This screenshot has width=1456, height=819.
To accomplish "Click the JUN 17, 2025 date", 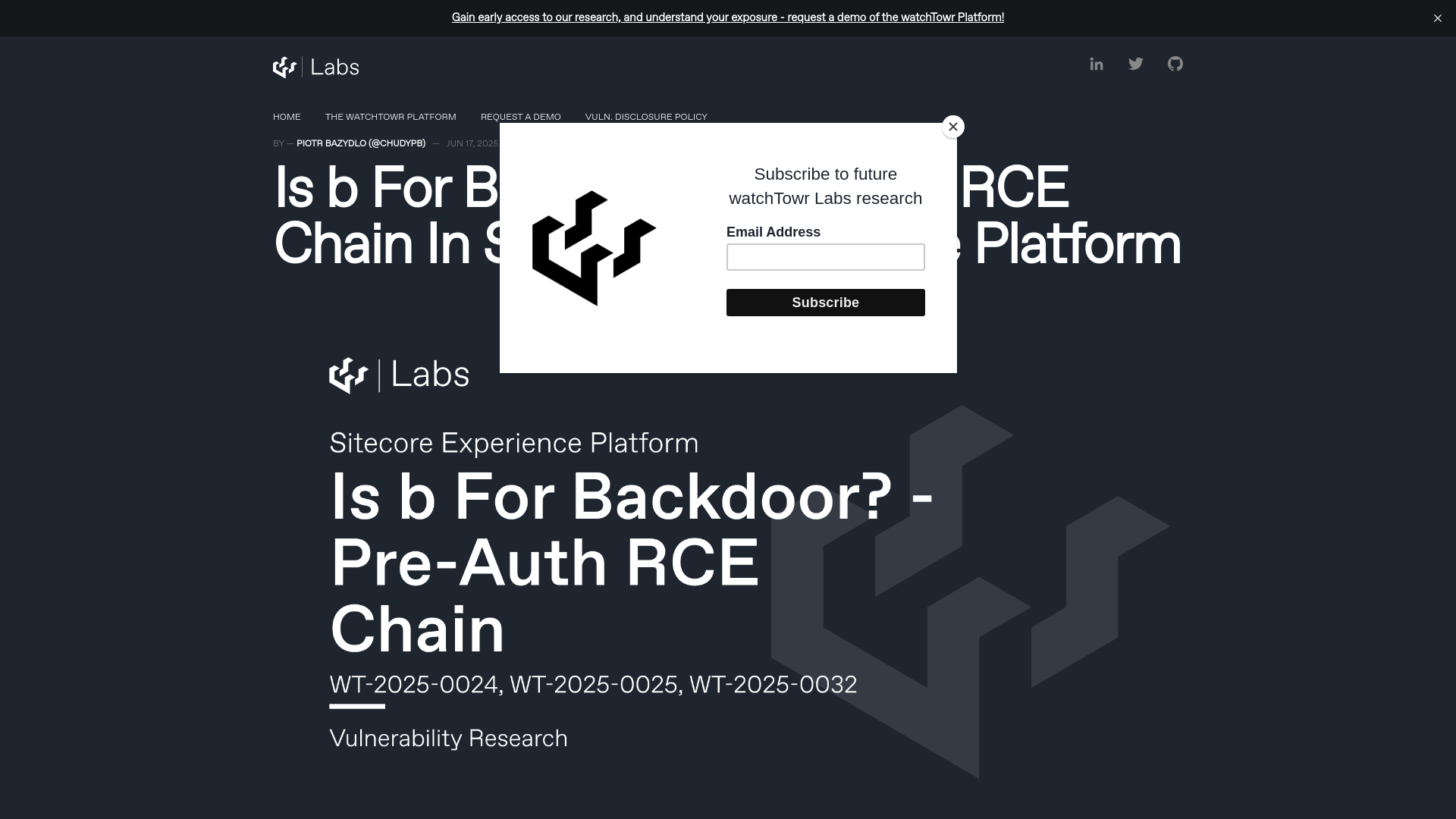I will pos(472,143).
